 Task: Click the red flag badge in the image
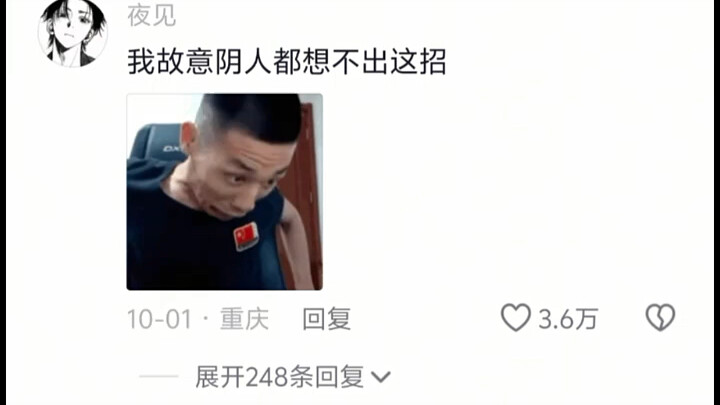tap(246, 236)
